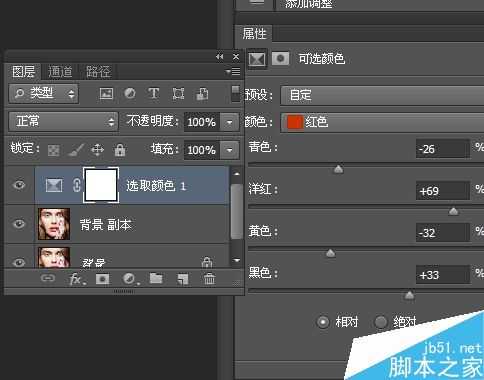This screenshot has height=380, width=484.
Task: Toggle the layer filtering switch
Action: click(x=235, y=94)
